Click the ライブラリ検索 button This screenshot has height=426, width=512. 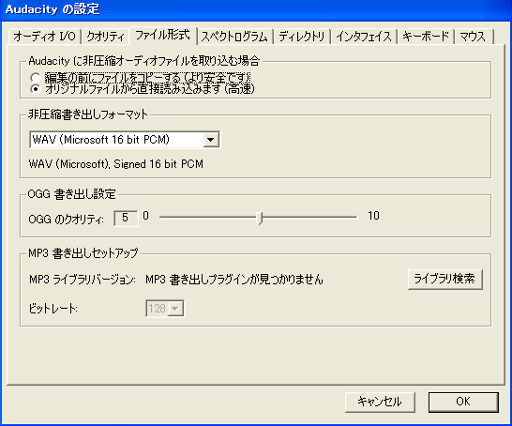tap(445, 279)
